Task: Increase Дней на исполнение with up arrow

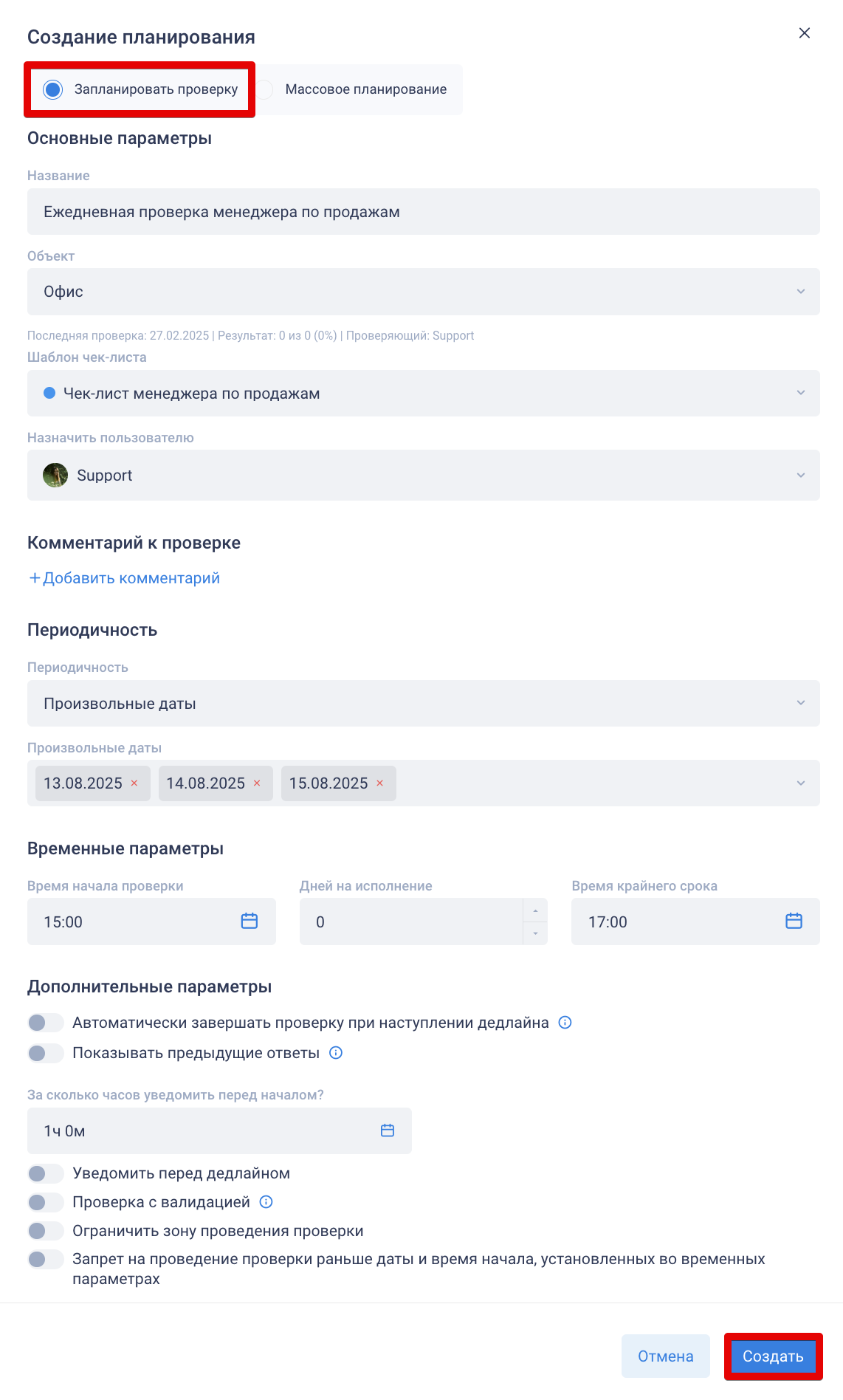Action: click(x=535, y=910)
